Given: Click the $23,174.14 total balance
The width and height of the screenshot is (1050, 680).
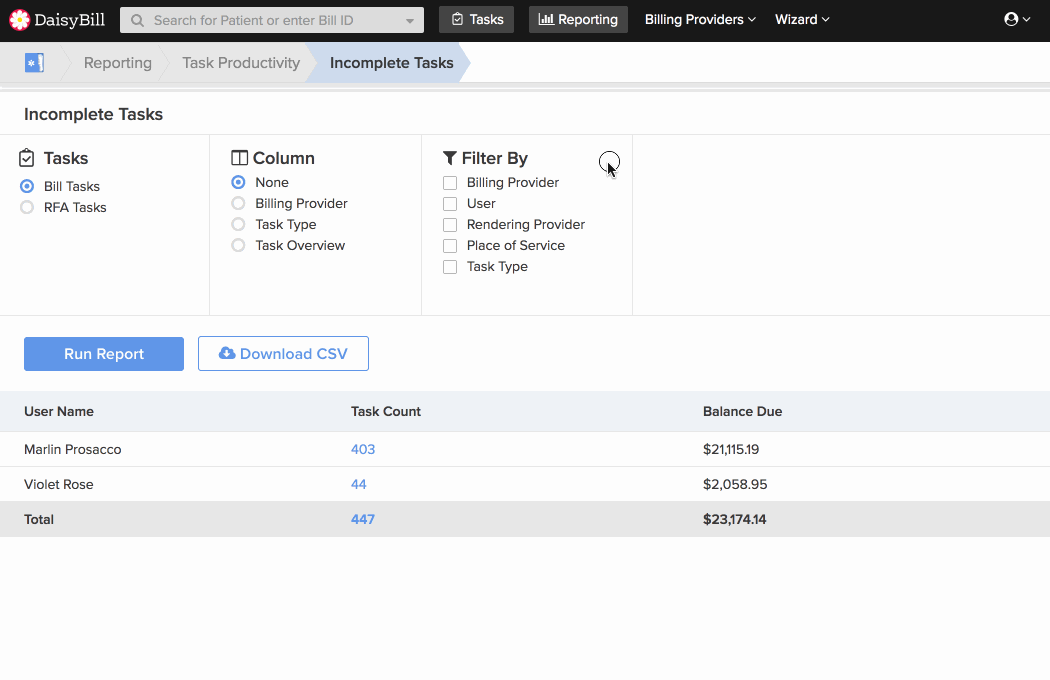Looking at the screenshot, I should click(735, 519).
